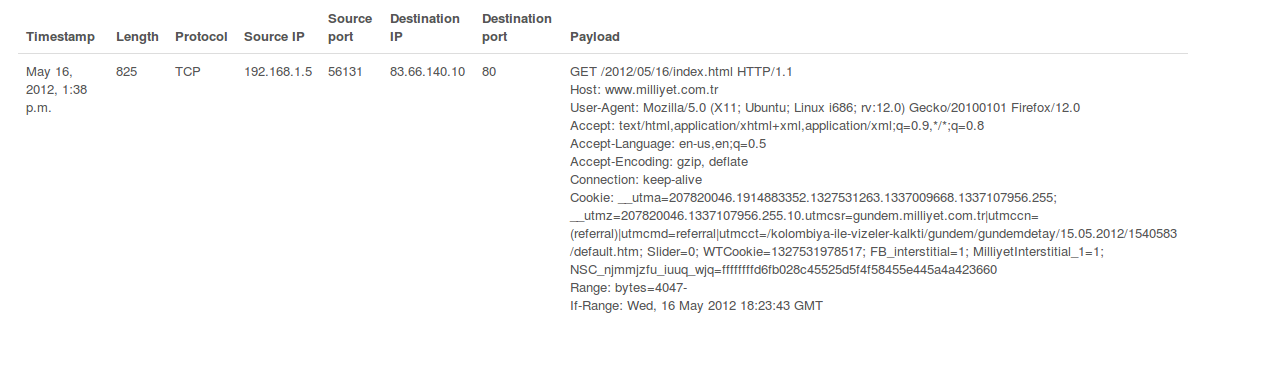This screenshot has width=1262, height=380.
Task: Select the Host: www.milliyet.com.tr line
Action: [645, 90]
